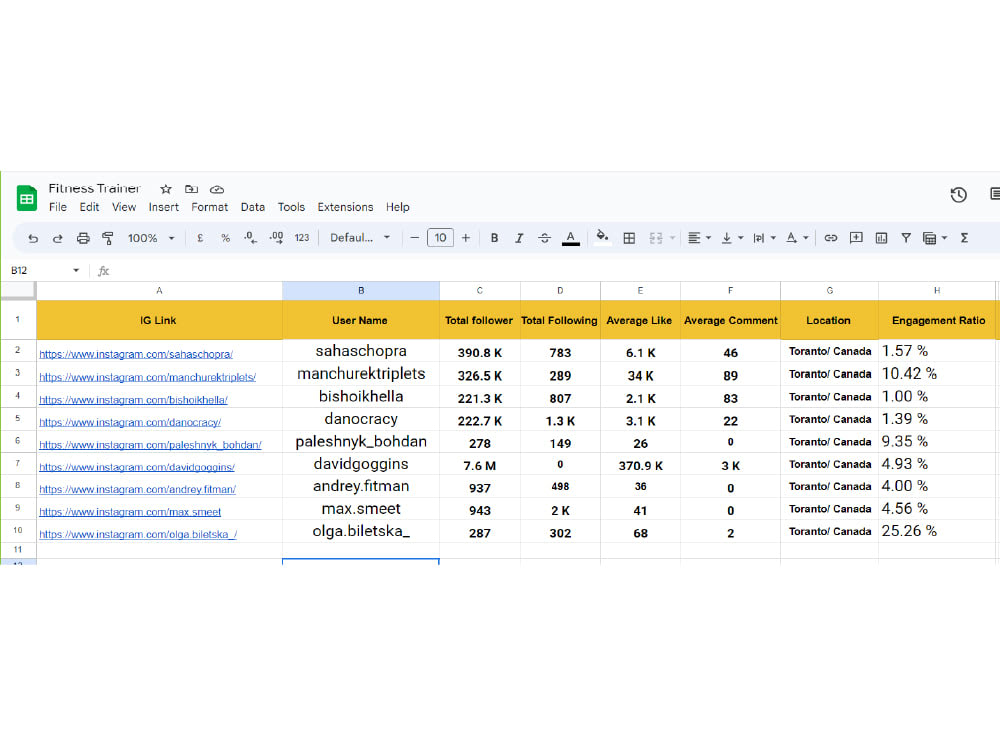
Task: Open the Format menu
Action: pos(209,207)
